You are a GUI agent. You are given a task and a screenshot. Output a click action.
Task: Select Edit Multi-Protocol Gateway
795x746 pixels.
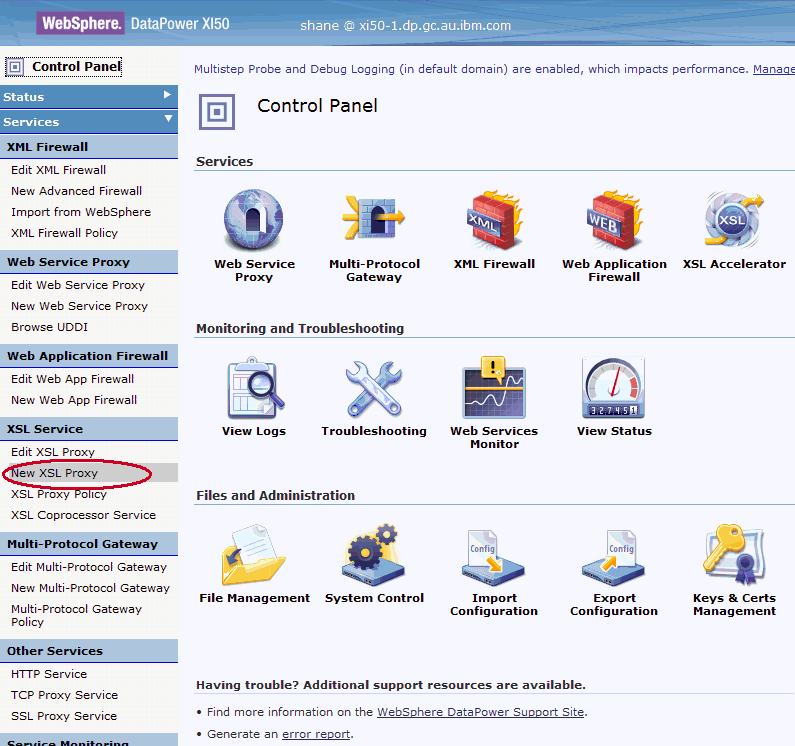click(89, 567)
